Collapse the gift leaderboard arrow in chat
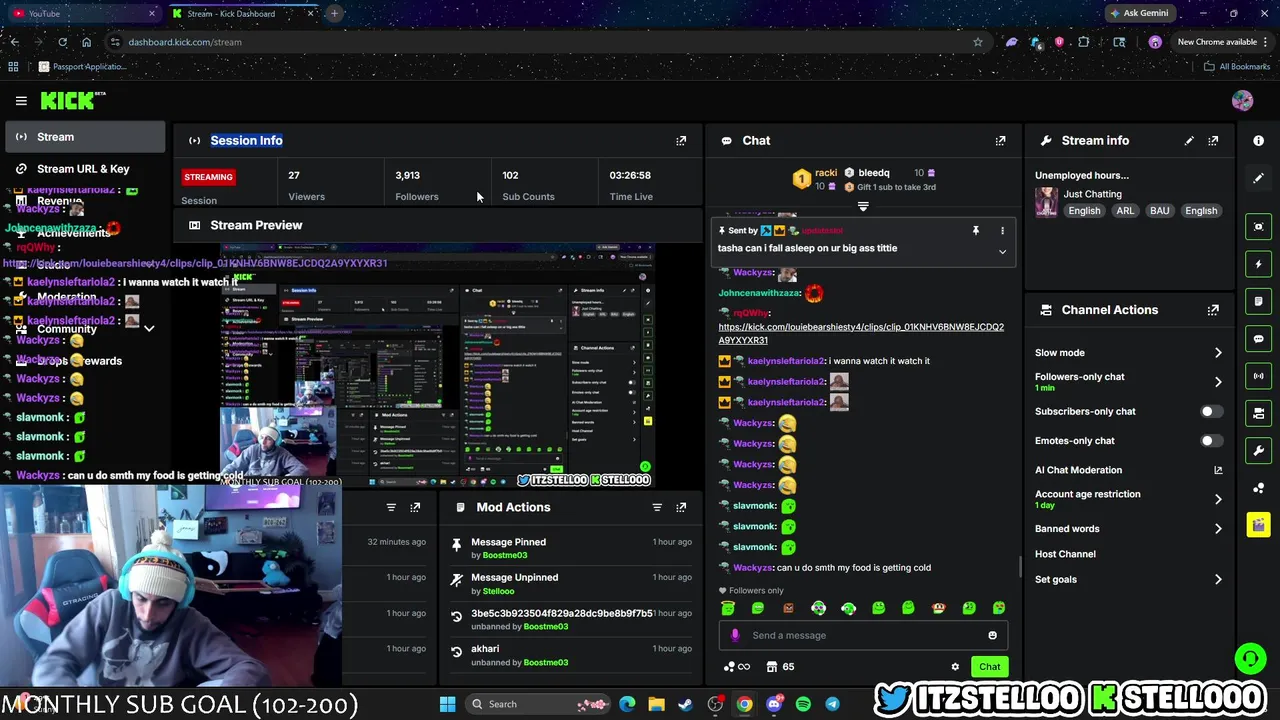 pyautogui.click(x=863, y=207)
